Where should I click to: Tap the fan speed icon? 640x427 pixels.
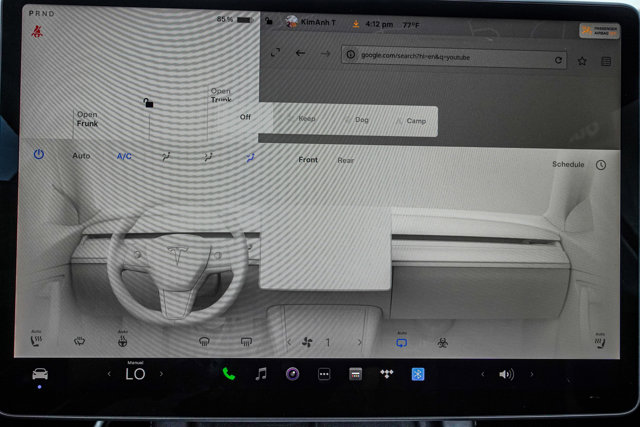(307, 342)
